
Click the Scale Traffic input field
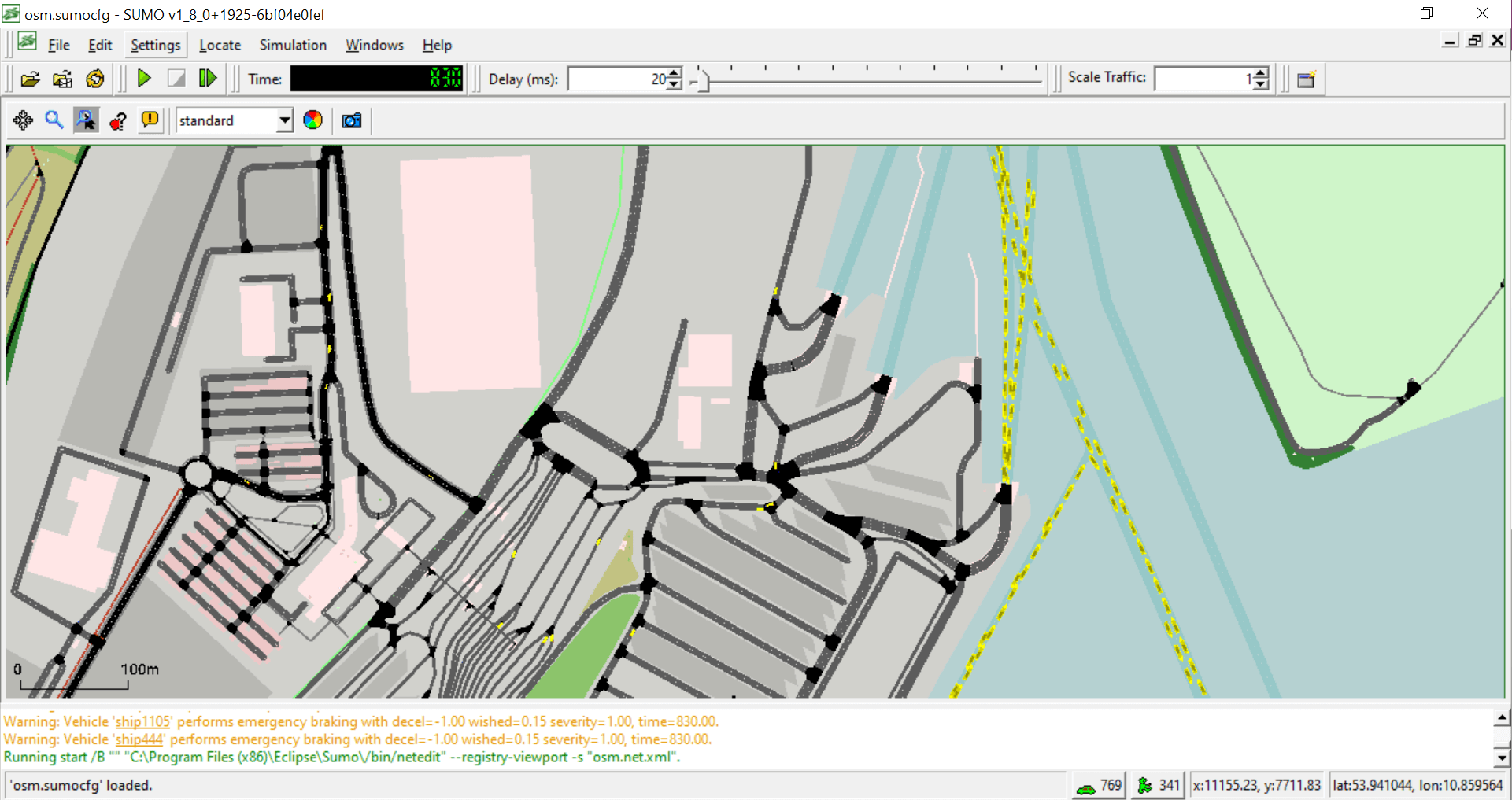tap(1203, 79)
